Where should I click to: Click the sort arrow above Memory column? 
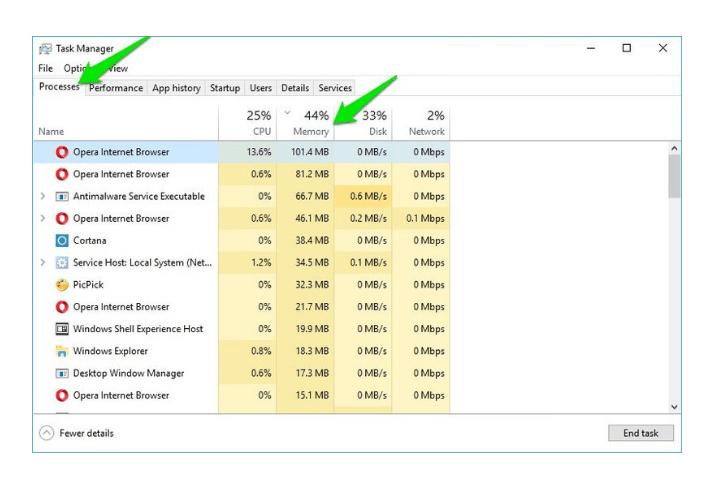pyautogui.click(x=287, y=112)
